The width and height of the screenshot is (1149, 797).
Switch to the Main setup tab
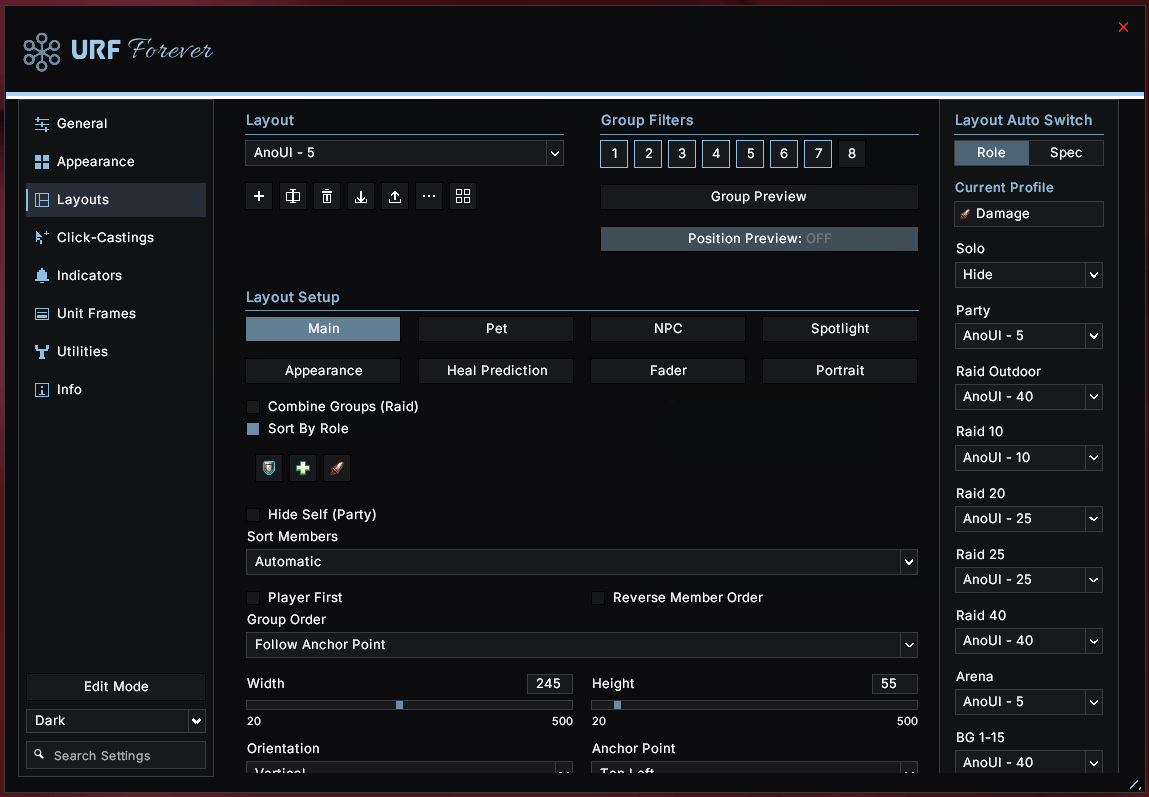coord(323,329)
